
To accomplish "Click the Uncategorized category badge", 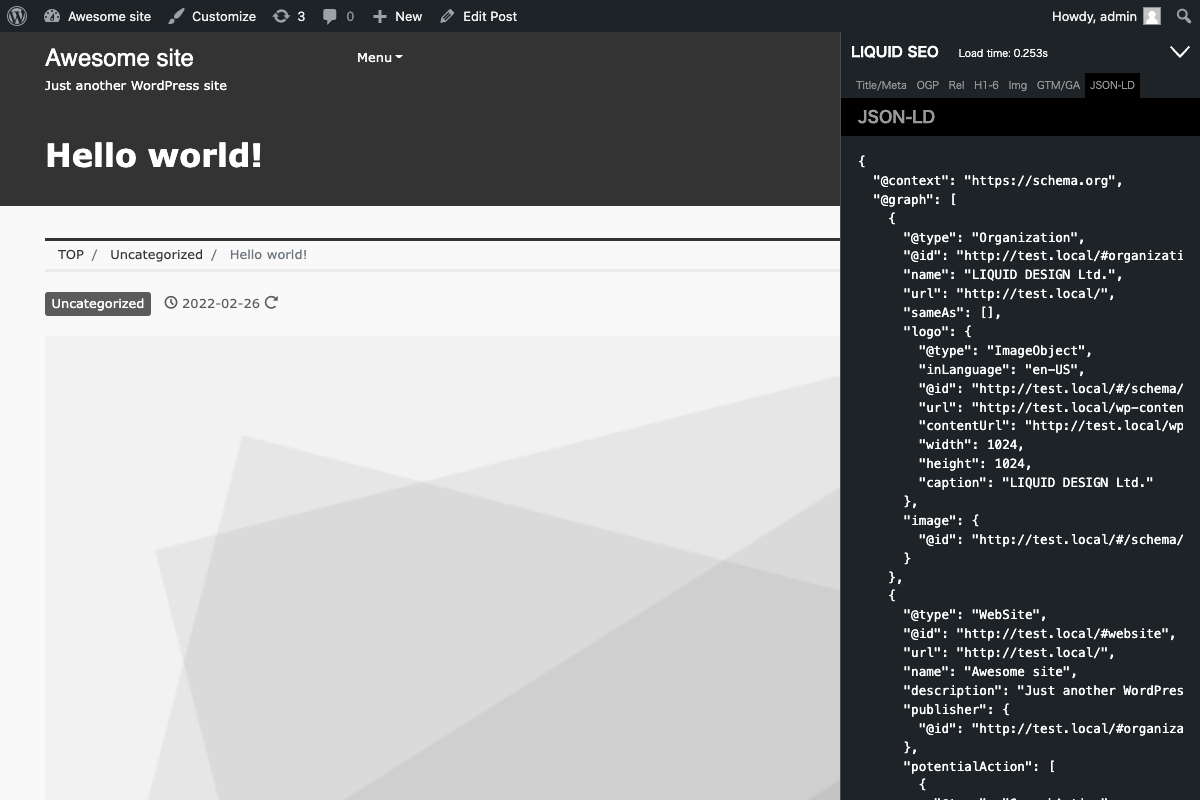I will [x=98, y=303].
